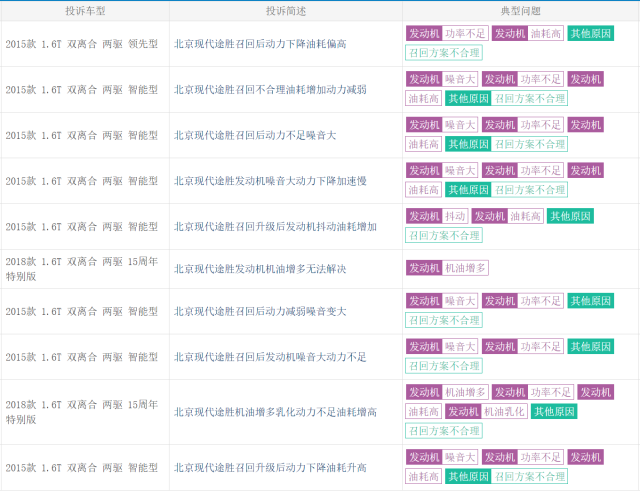Click 功率不足 tag in the 机油增多乳化 row

[x=551, y=392]
